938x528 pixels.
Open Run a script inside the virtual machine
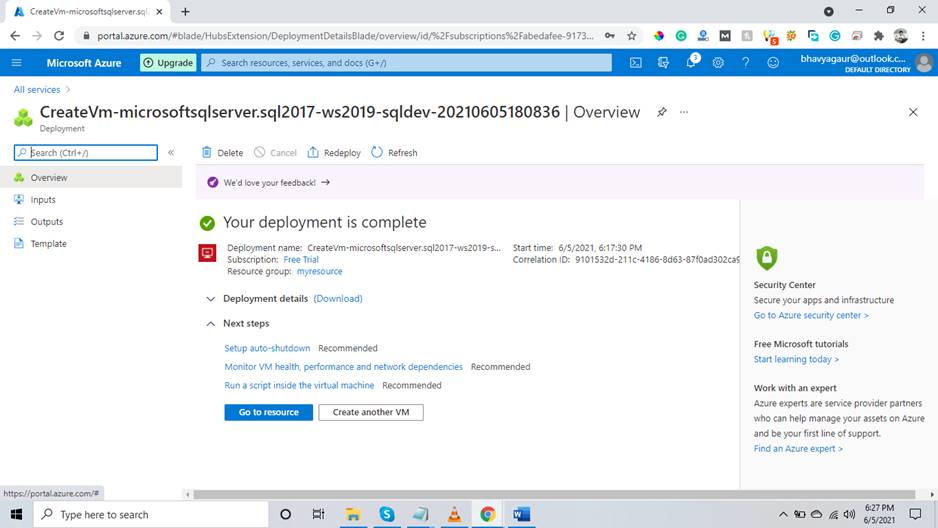point(299,385)
